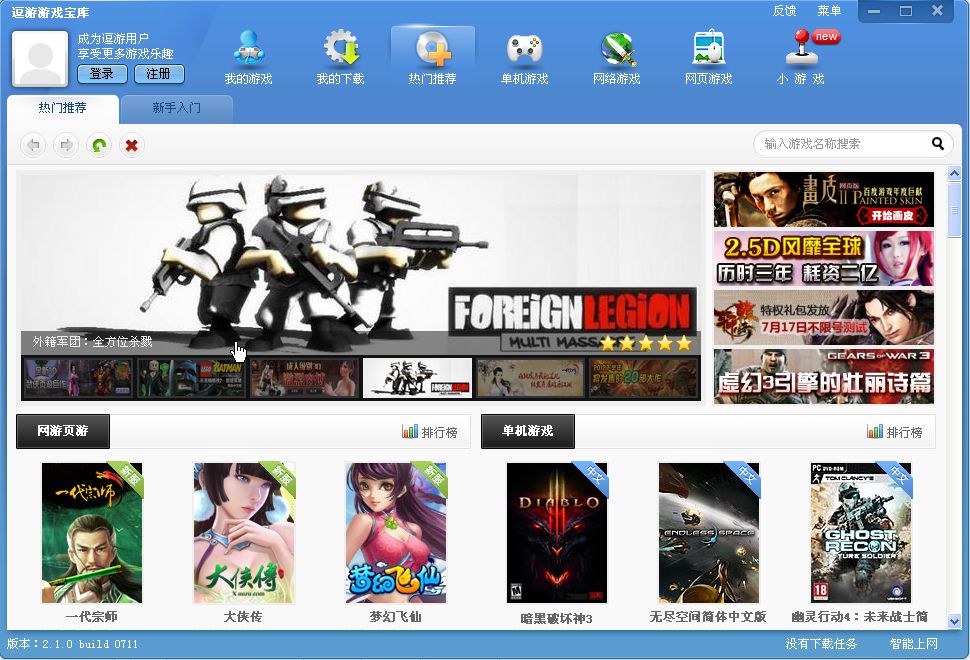Click the 幽灵行动4：未来战士 title

coord(860,617)
